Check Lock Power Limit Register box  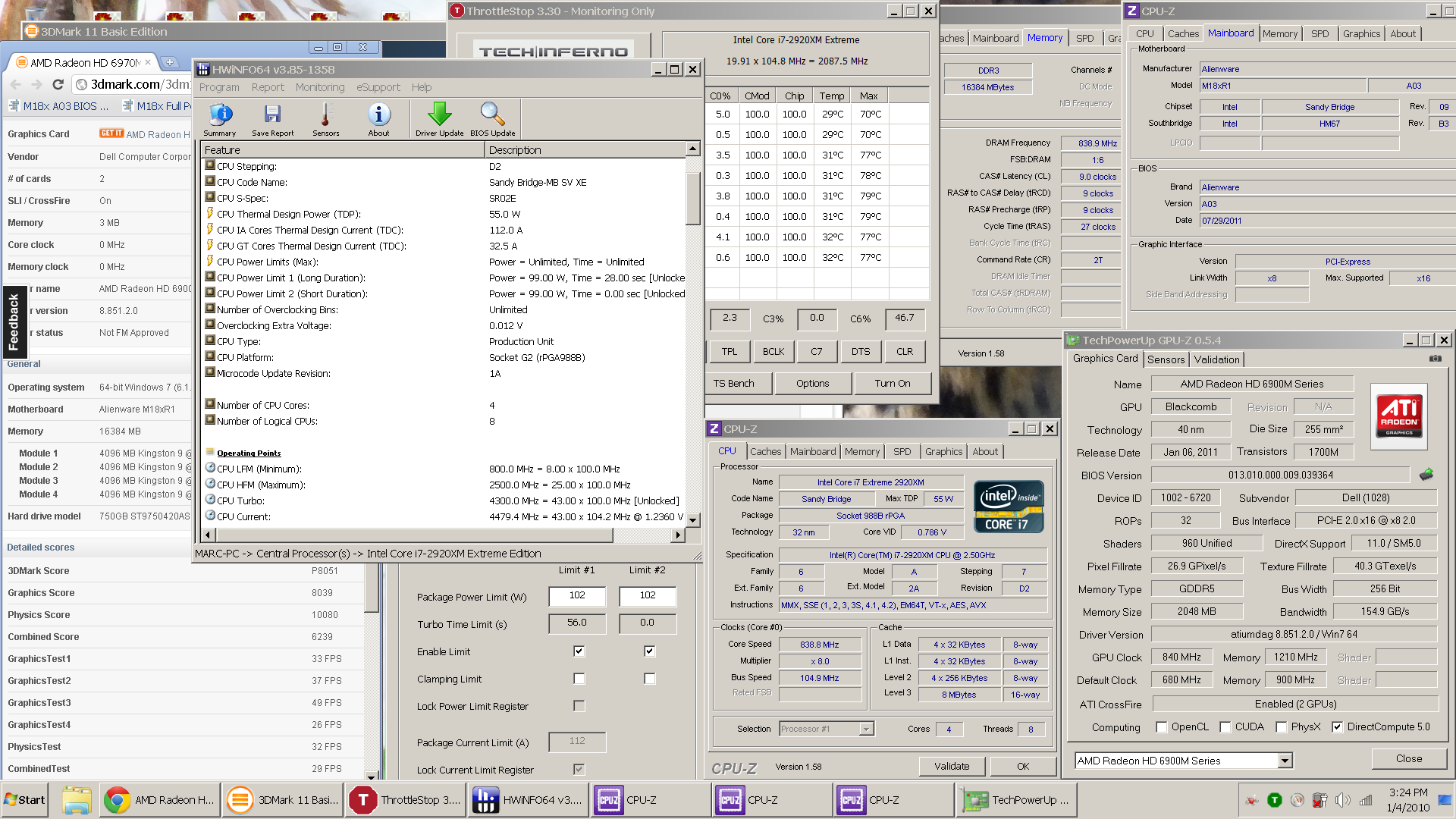click(x=579, y=706)
